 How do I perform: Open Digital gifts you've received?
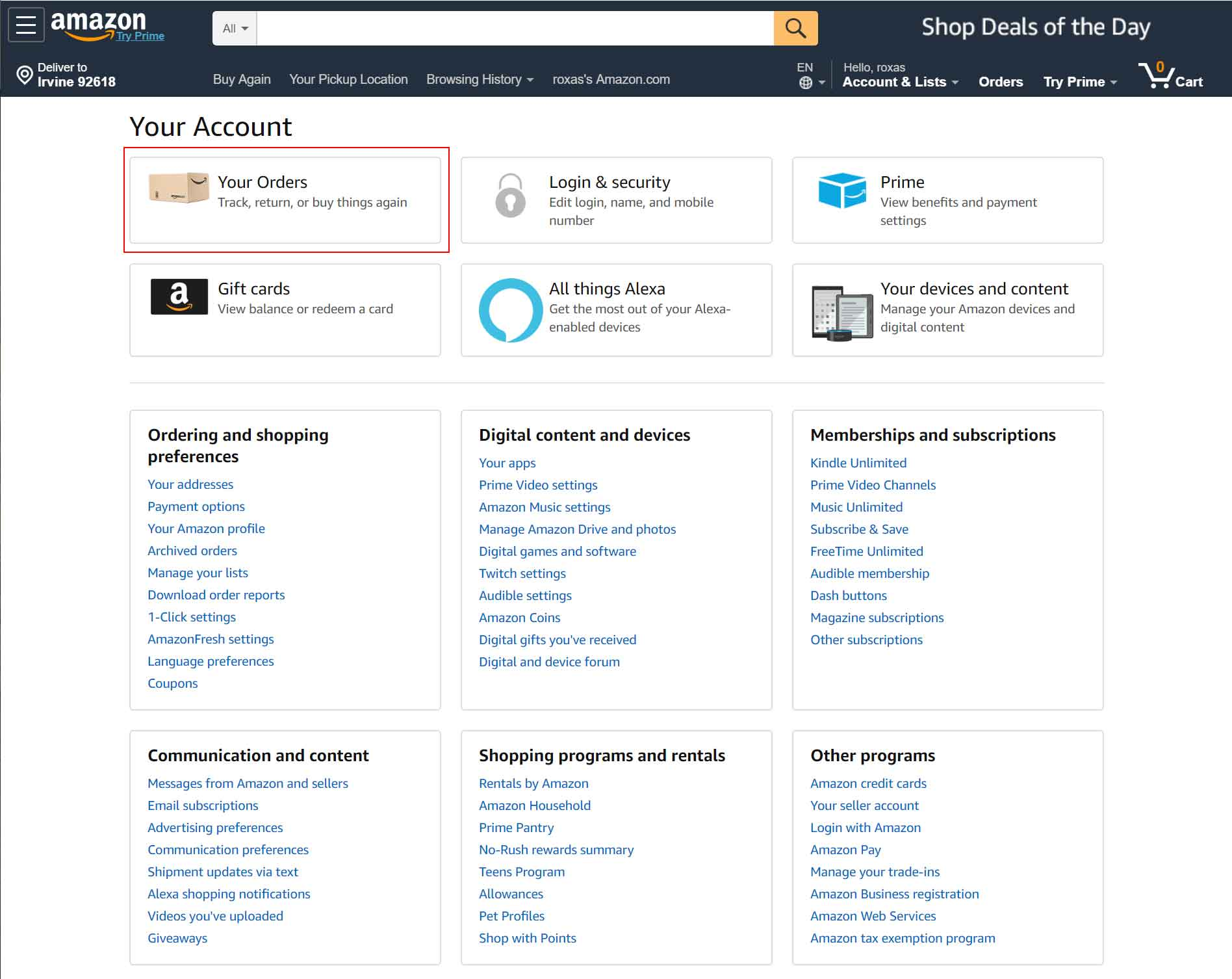[x=558, y=640]
